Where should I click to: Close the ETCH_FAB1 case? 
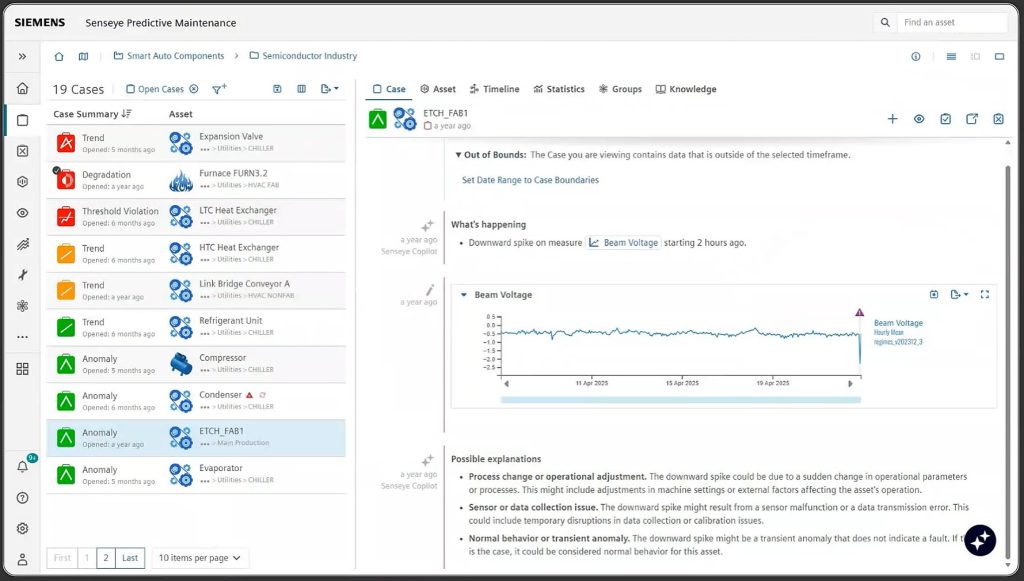[999, 119]
